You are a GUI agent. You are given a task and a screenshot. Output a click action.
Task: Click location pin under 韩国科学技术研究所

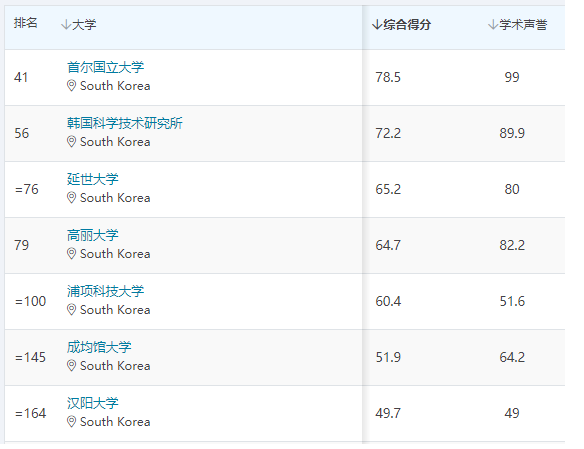pos(71,142)
